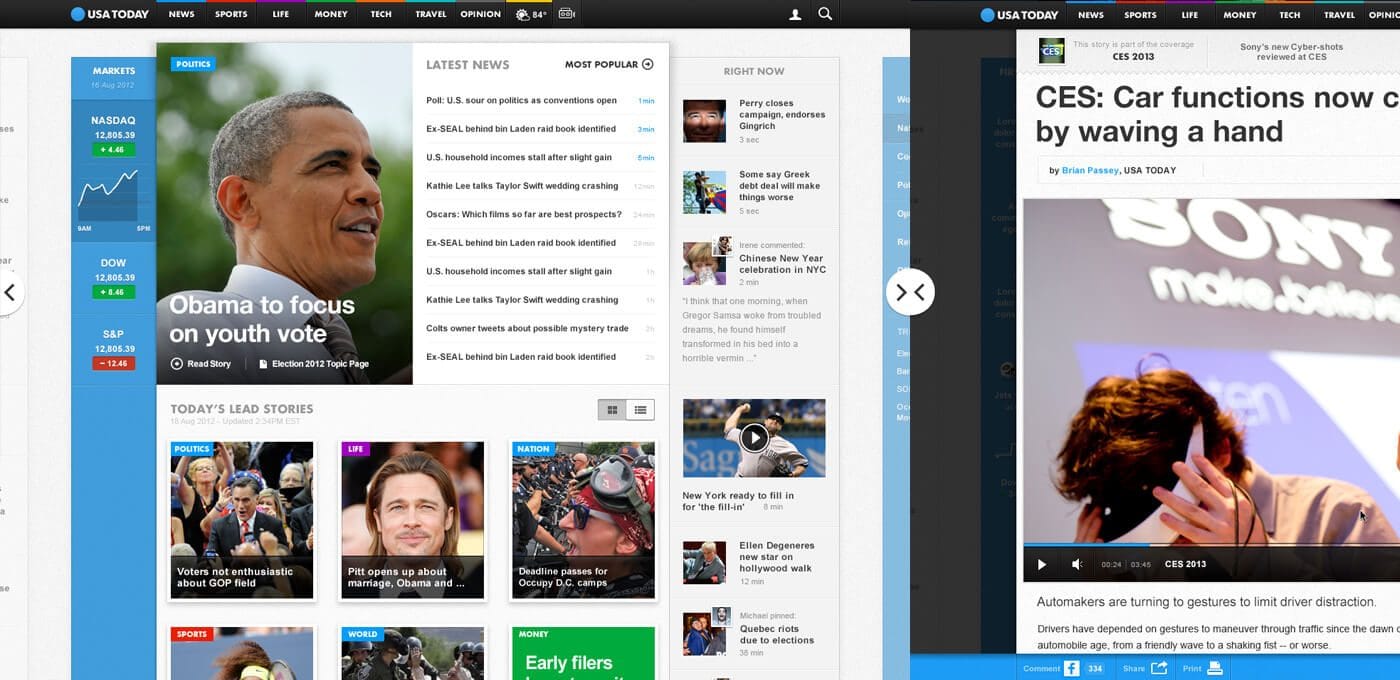The height and width of the screenshot is (680, 1400).
Task: Mute the video player audio
Action: click(1076, 564)
